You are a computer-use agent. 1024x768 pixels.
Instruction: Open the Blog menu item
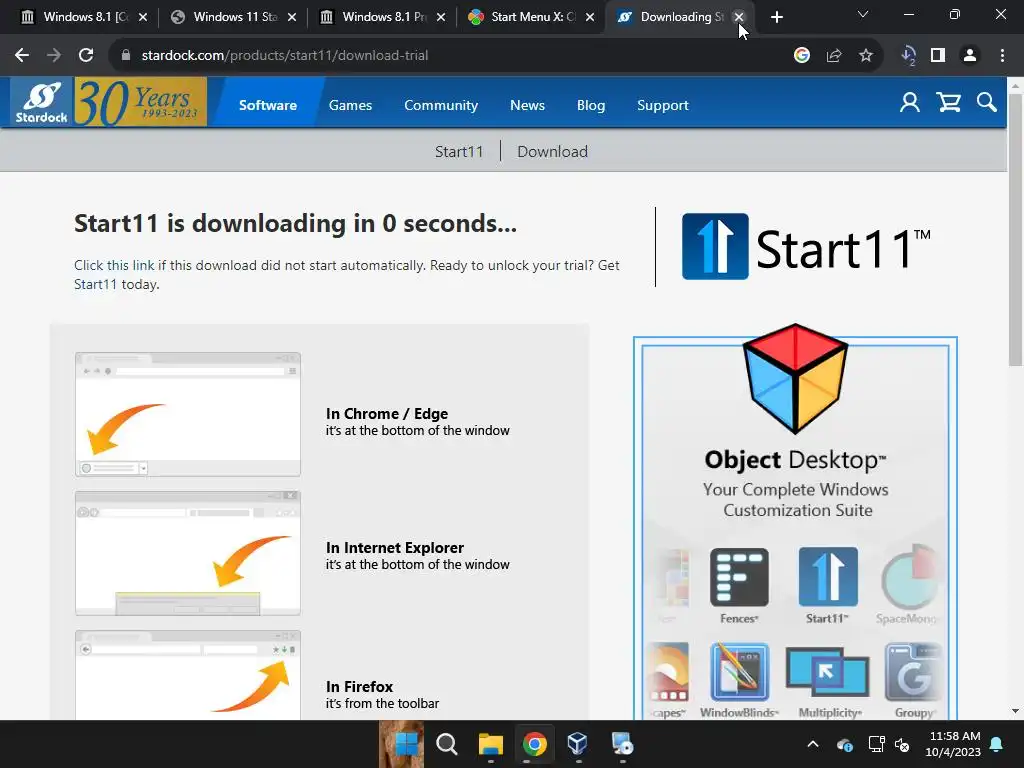pos(591,105)
